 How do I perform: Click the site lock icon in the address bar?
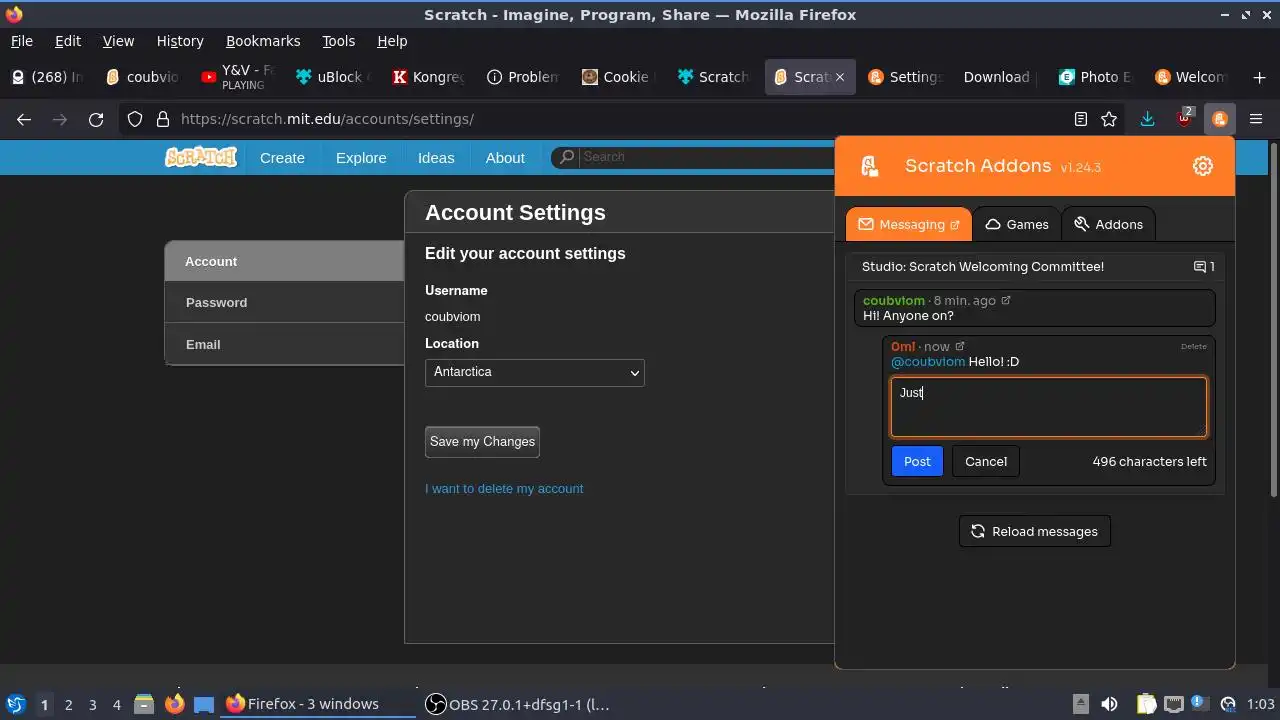pos(163,119)
